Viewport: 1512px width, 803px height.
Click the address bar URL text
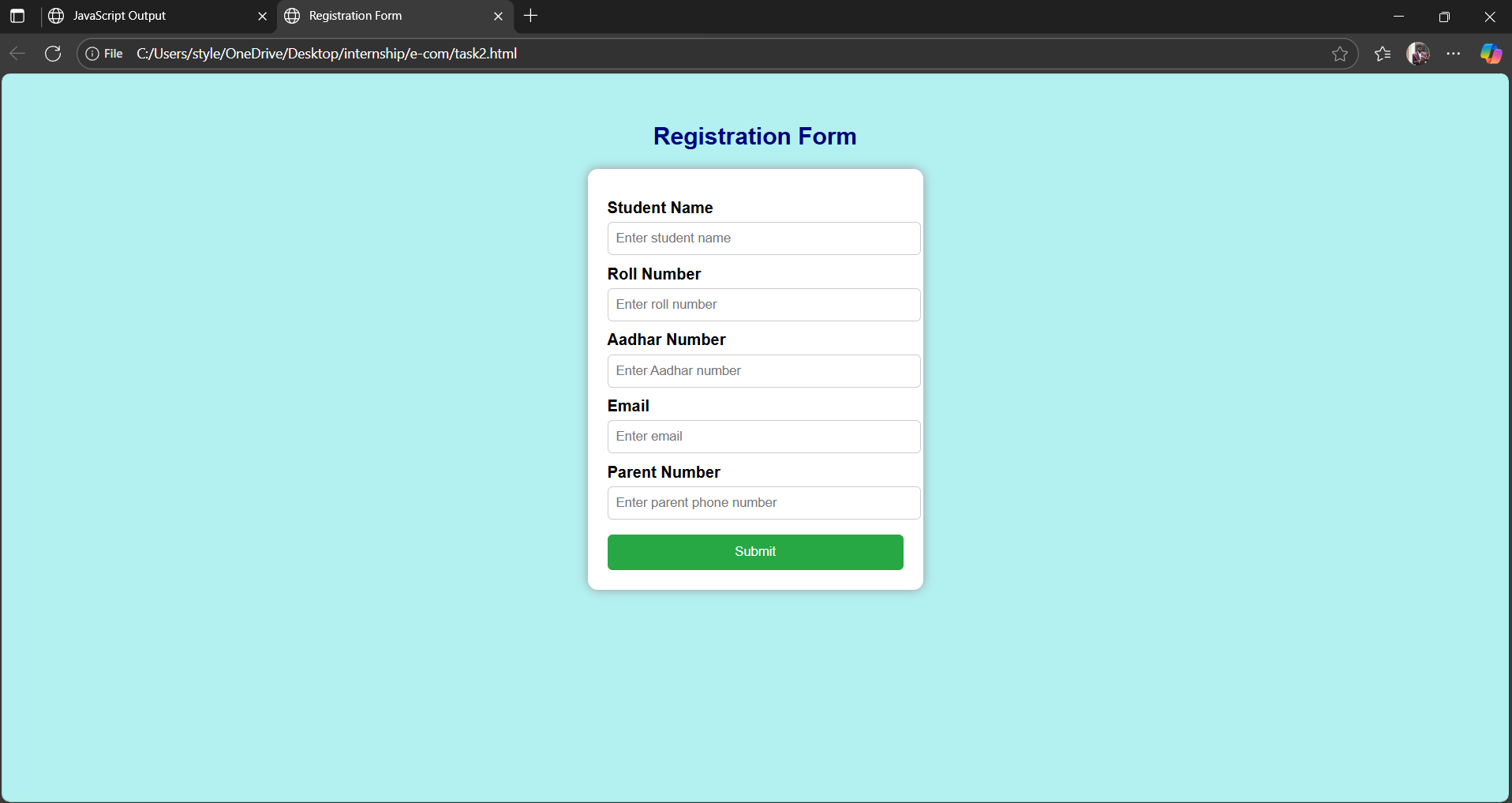(327, 53)
